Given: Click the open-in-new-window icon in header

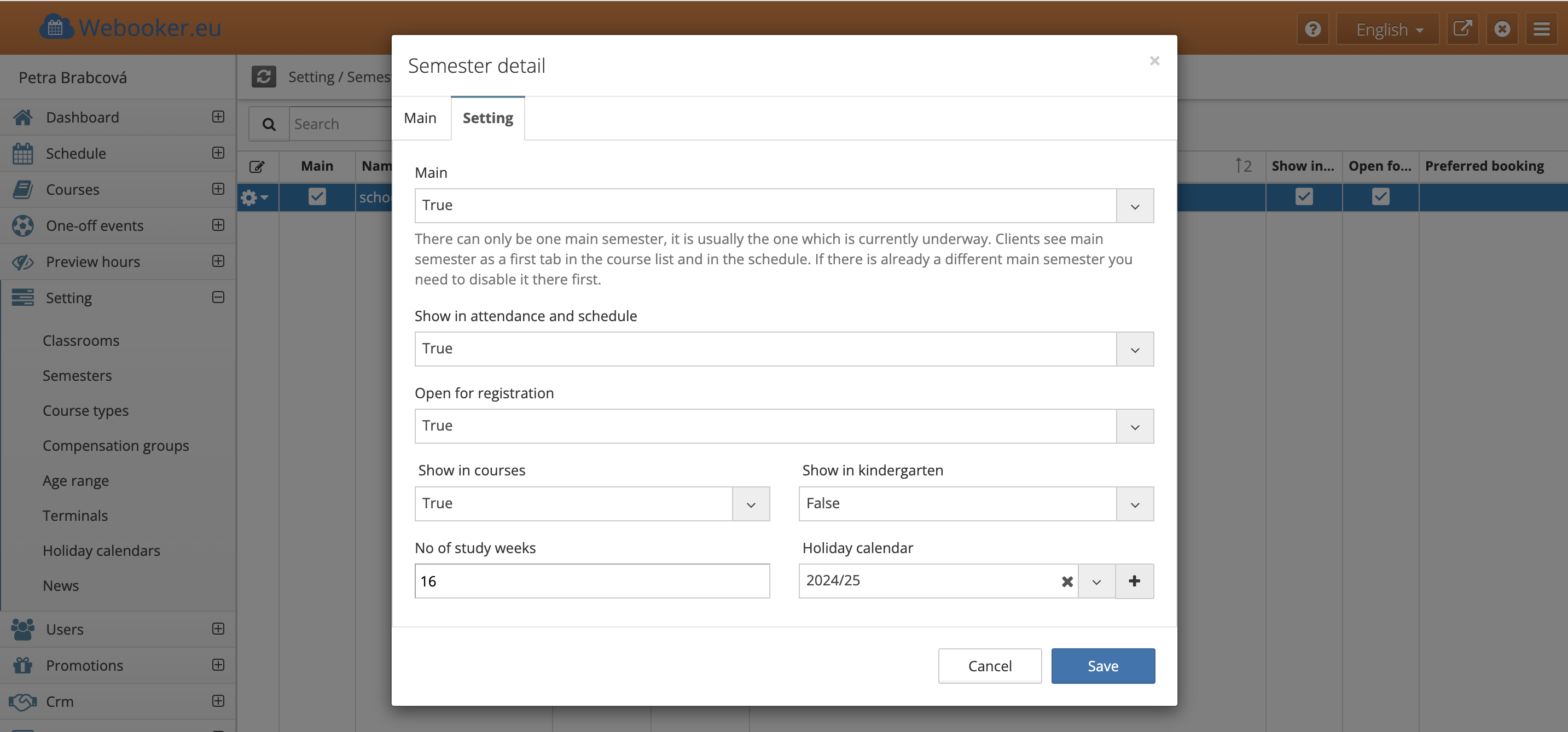Looking at the screenshot, I should 1461,28.
